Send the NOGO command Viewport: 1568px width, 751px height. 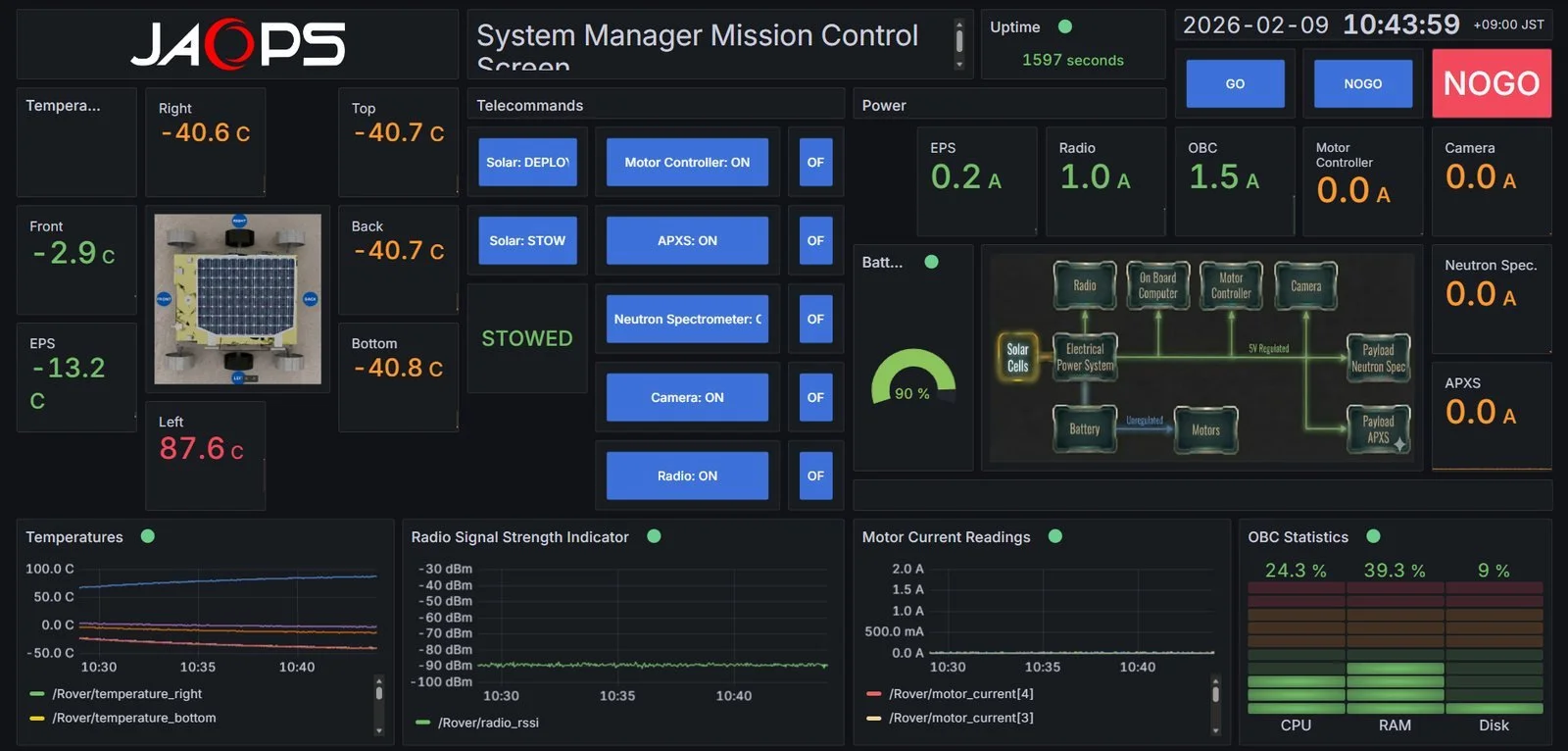click(x=1362, y=83)
